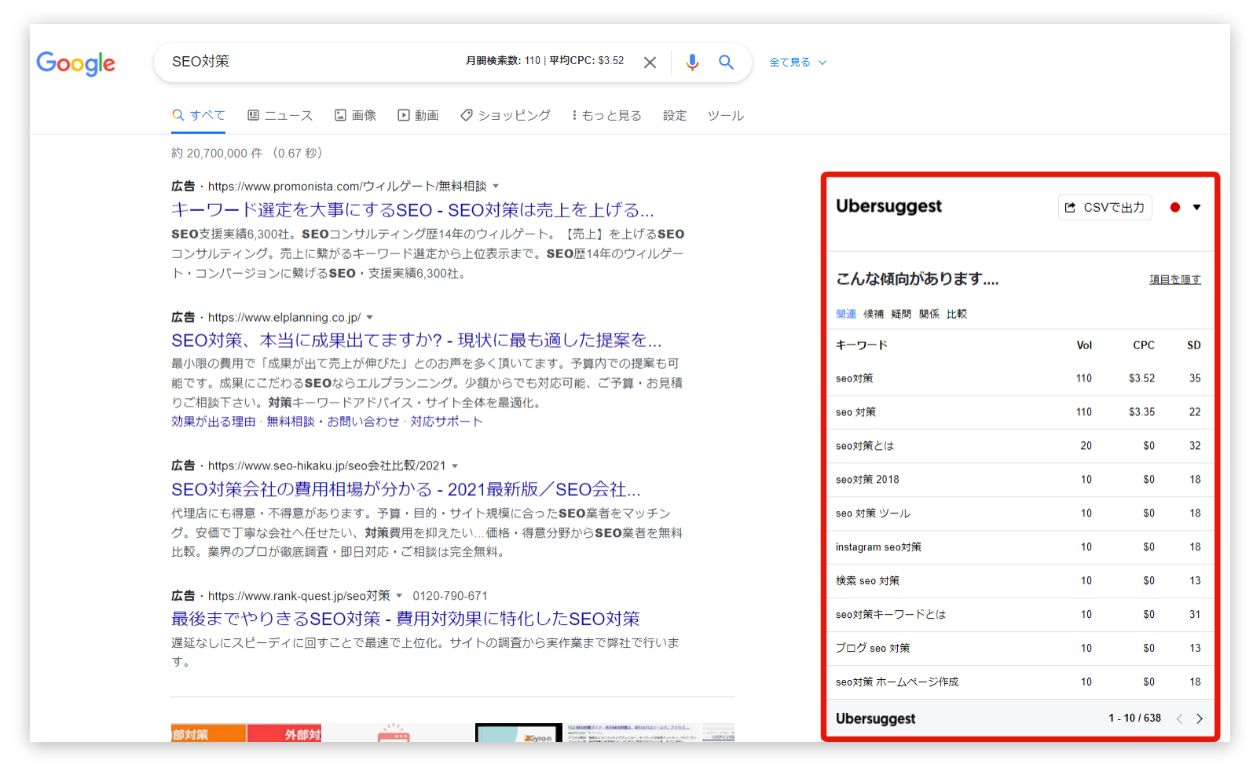Select the 関係 tab in Ubersuggest

929,314
